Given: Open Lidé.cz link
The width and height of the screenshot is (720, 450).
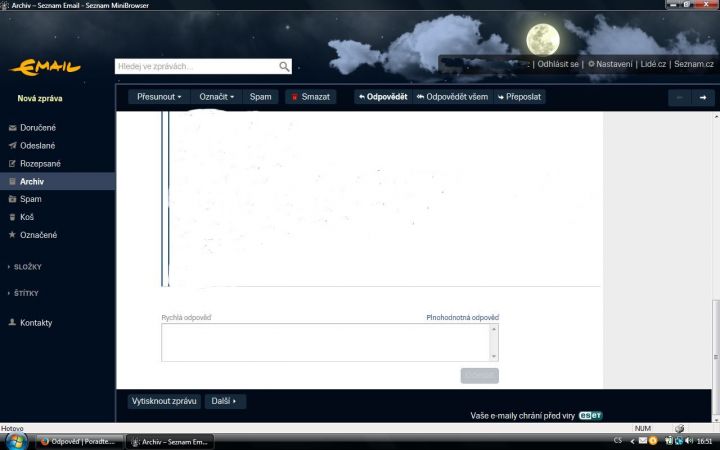Looking at the screenshot, I should 653,64.
